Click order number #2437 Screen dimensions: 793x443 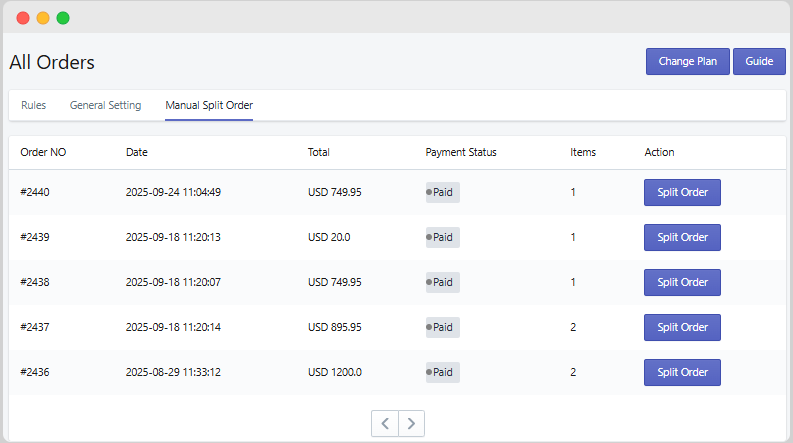pyautogui.click(x=35, y=327)
